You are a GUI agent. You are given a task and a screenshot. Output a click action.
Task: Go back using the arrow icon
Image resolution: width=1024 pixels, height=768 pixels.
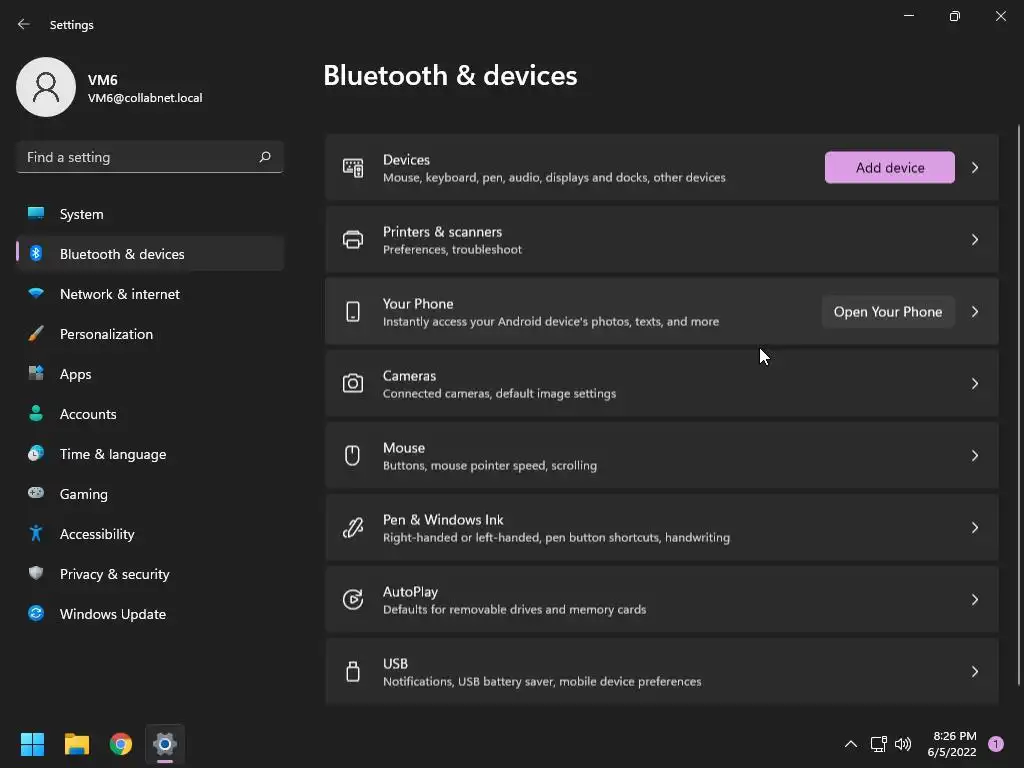[24, 24]
